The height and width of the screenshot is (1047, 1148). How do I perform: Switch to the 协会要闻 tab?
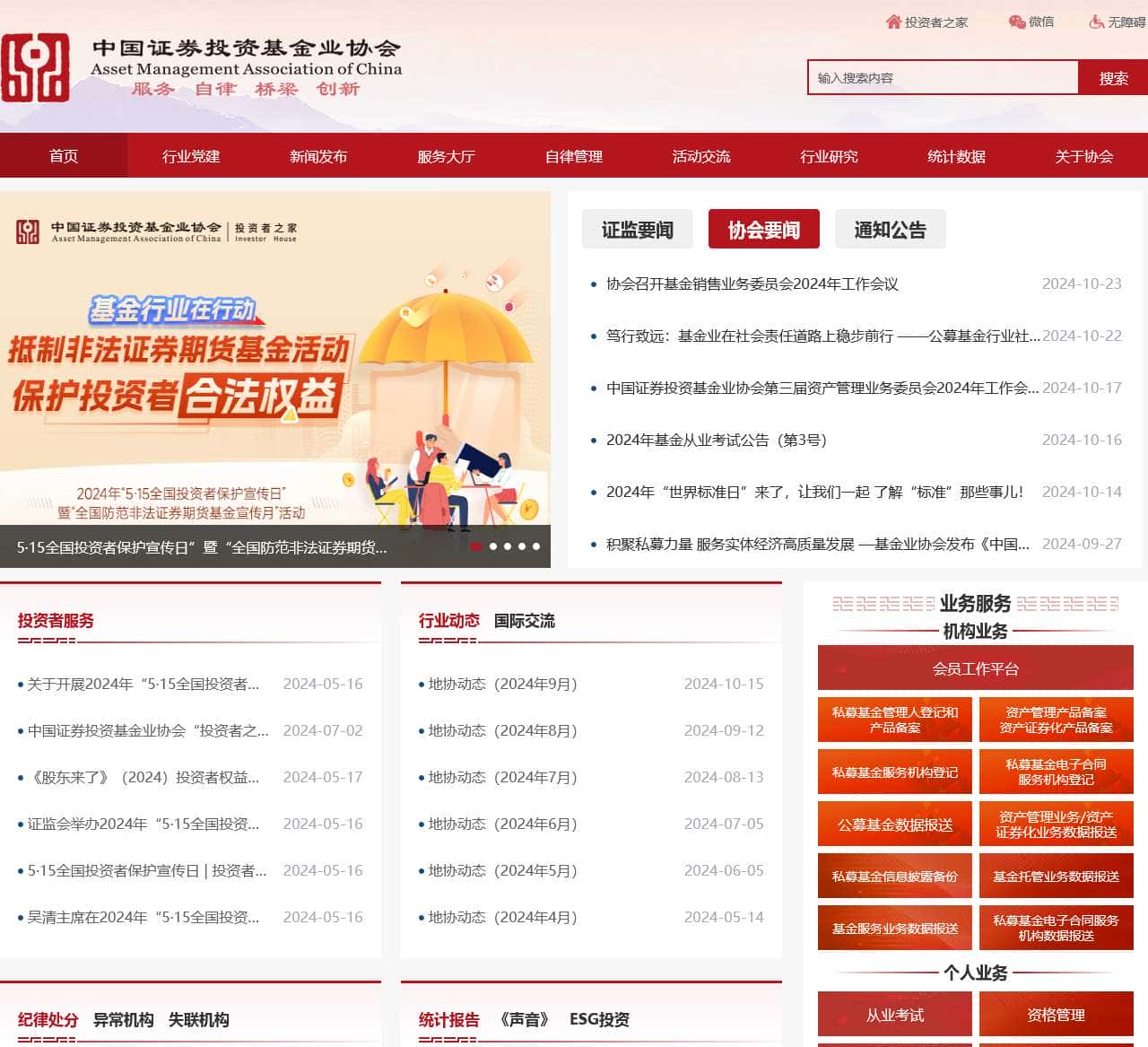764,230
